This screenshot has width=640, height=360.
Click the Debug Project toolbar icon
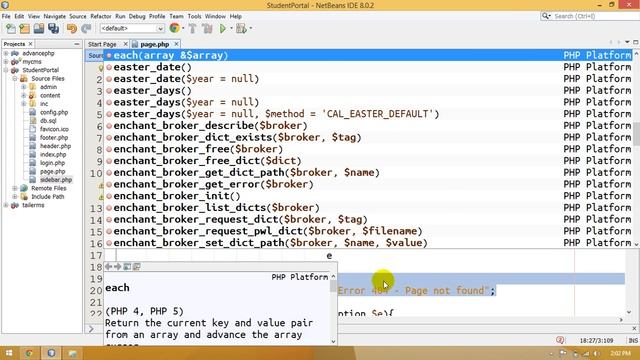point(241,29)
